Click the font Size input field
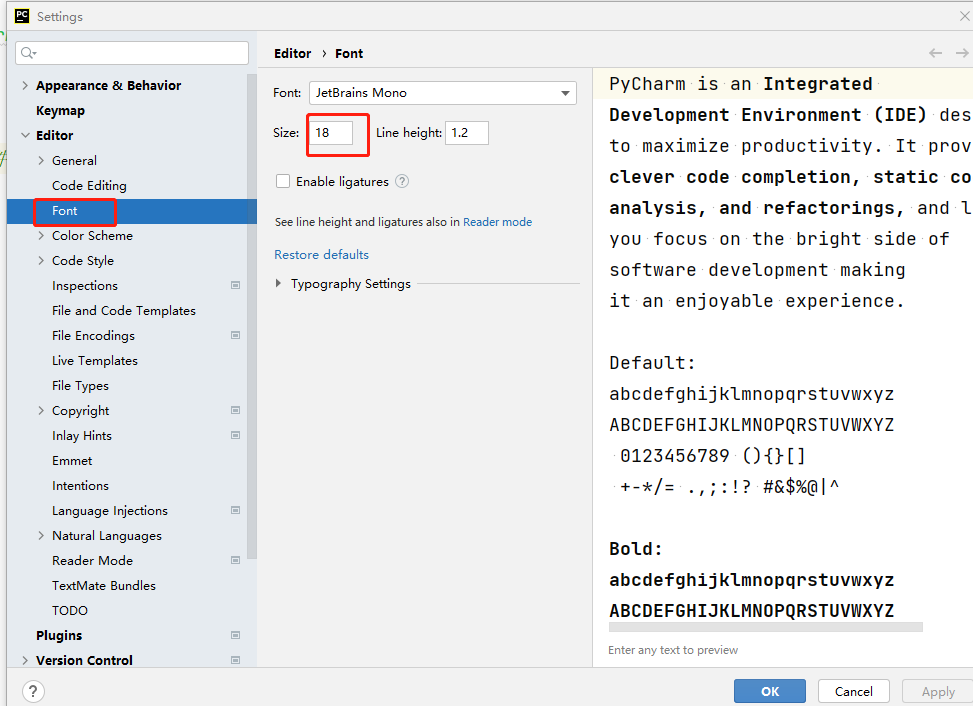Image resolution: width=973 pixels, height=706 pixels. pyautogui.click(x=332, y=133)
